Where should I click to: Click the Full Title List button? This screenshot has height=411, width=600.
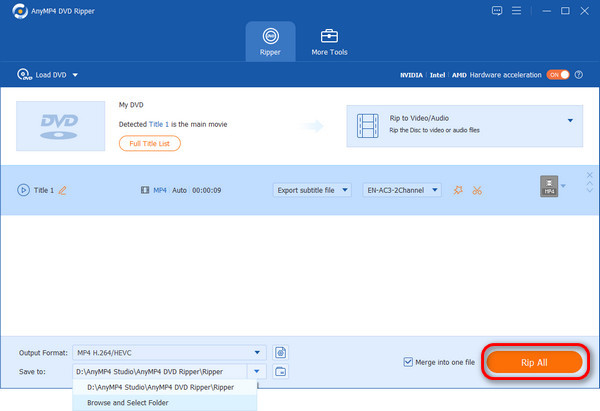tap(149, 143)
